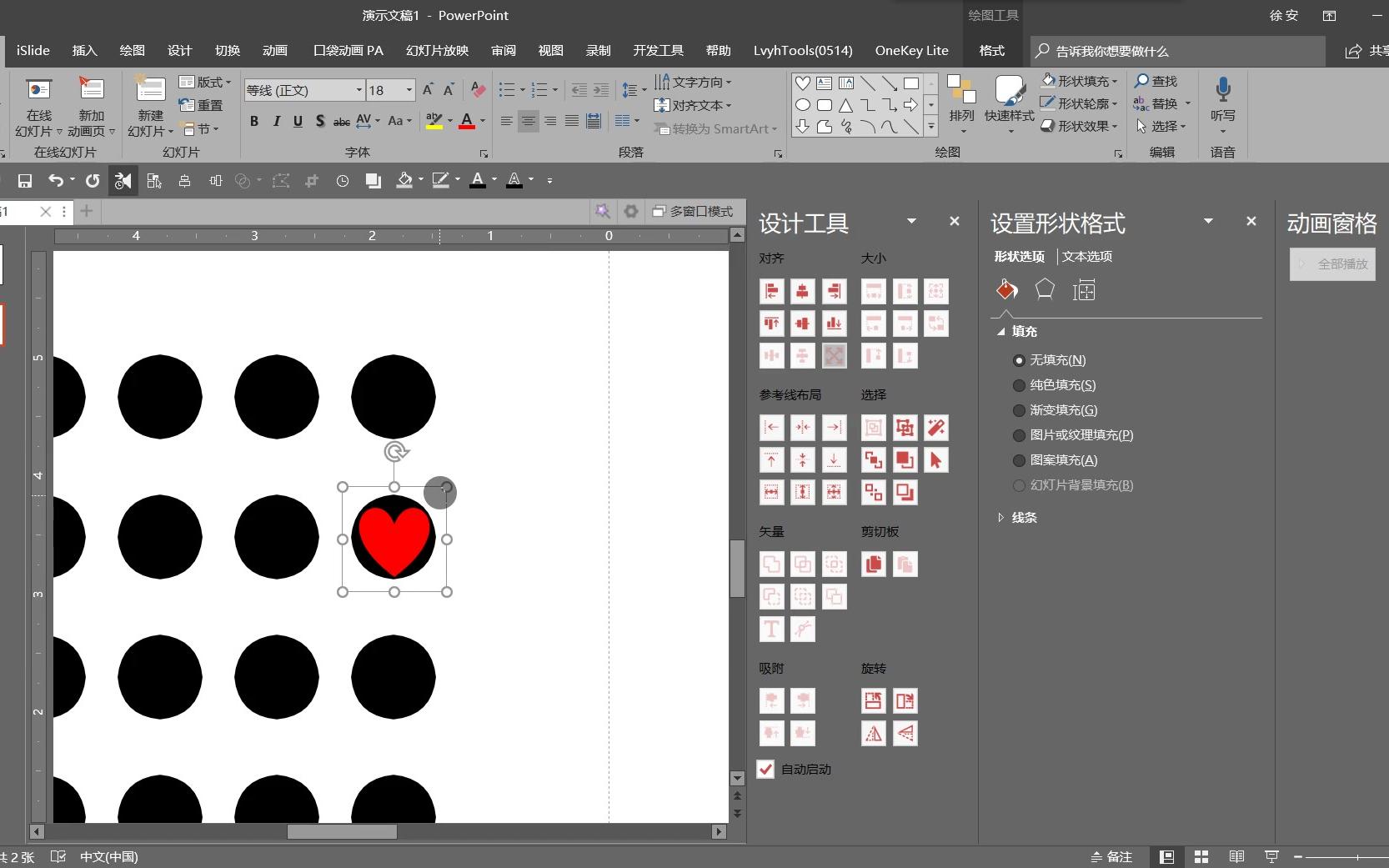Select the heart shape in shapes gallery
1389x868 pixels.
[x=802, y=83]
